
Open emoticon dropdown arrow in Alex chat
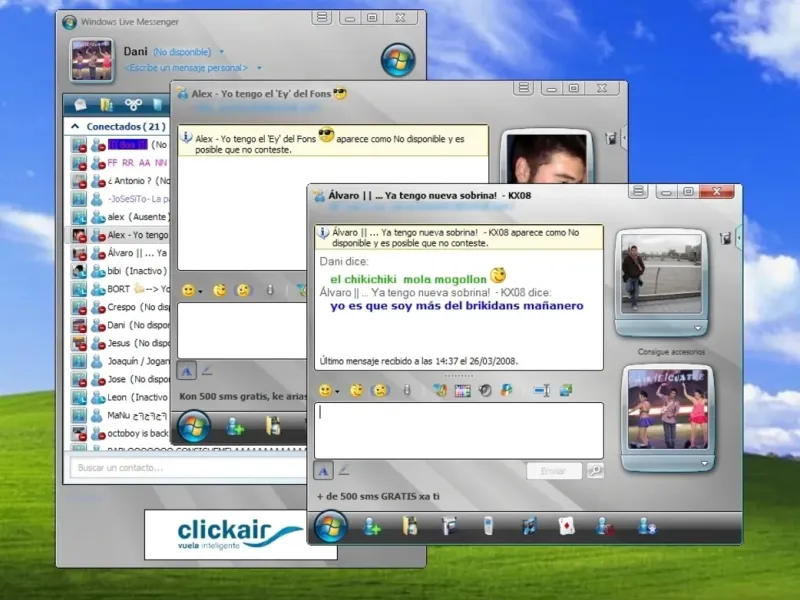click(201, 292)
